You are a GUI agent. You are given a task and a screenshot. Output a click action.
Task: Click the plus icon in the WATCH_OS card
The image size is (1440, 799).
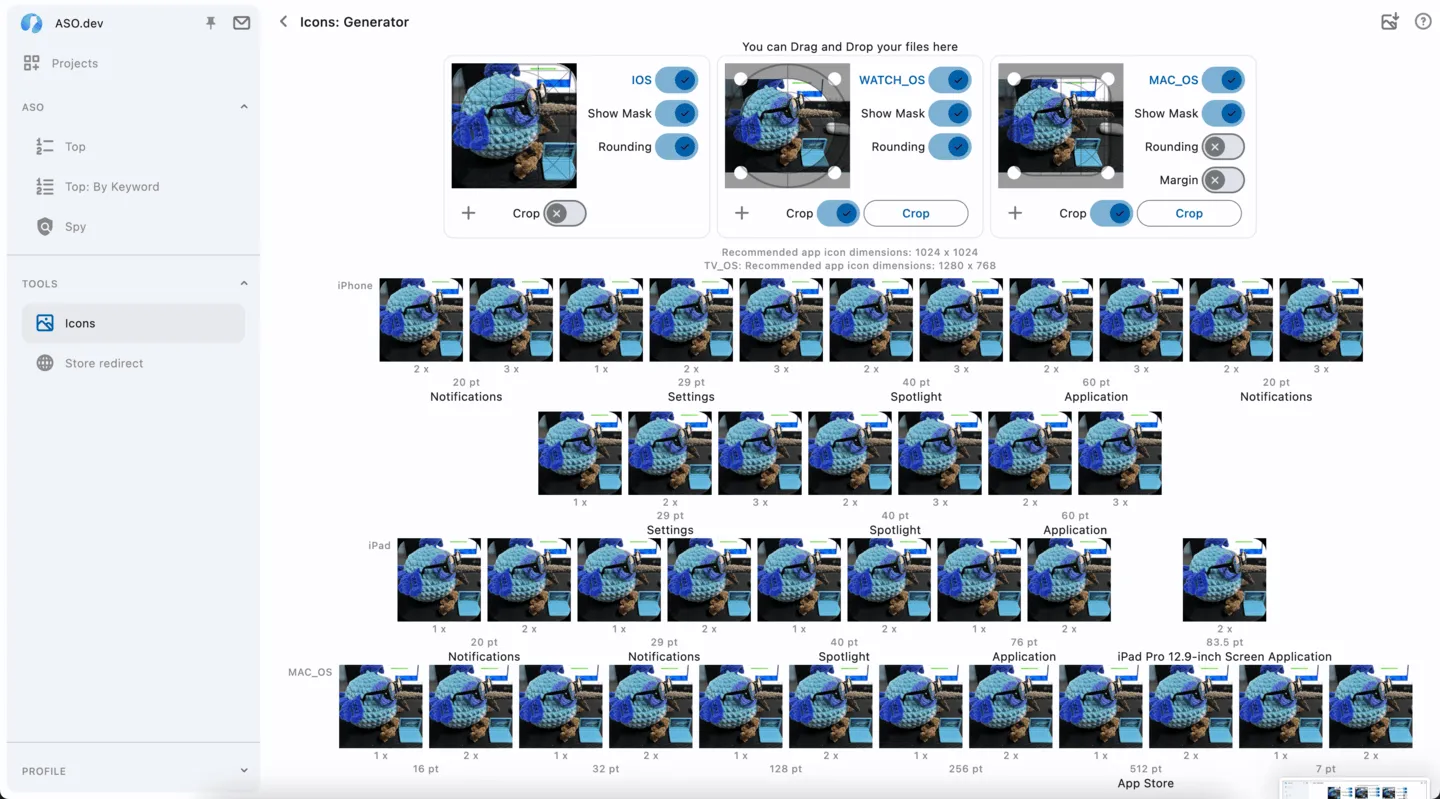741,213
